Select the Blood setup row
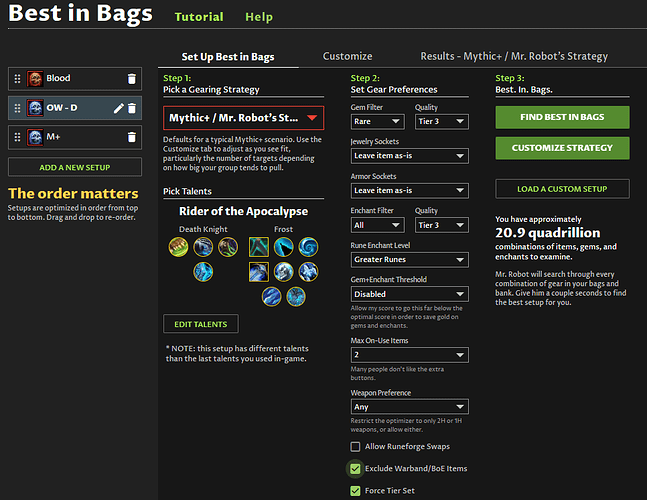The height and width of the screenshot is (500, 647). click(75, 79)
